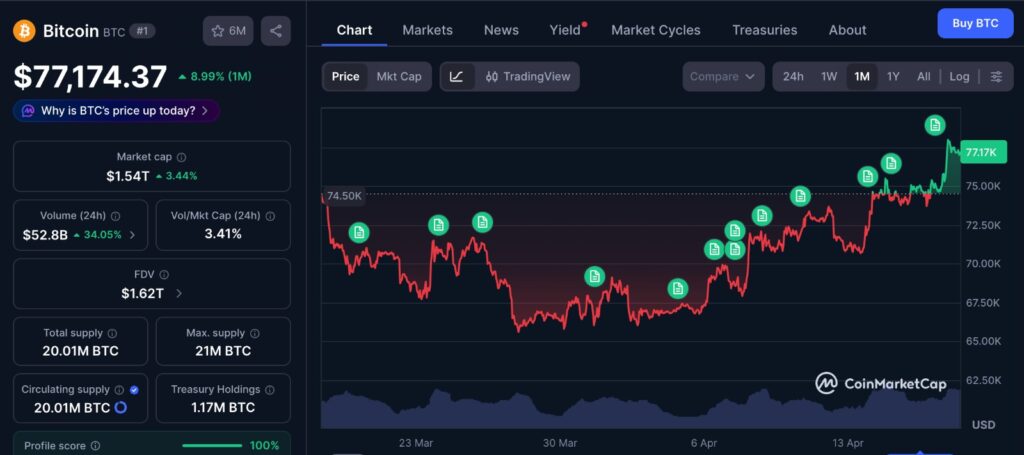Open the Compare dropdown
This screenshot has height=455, width=1024.
(x=723, y=76)
